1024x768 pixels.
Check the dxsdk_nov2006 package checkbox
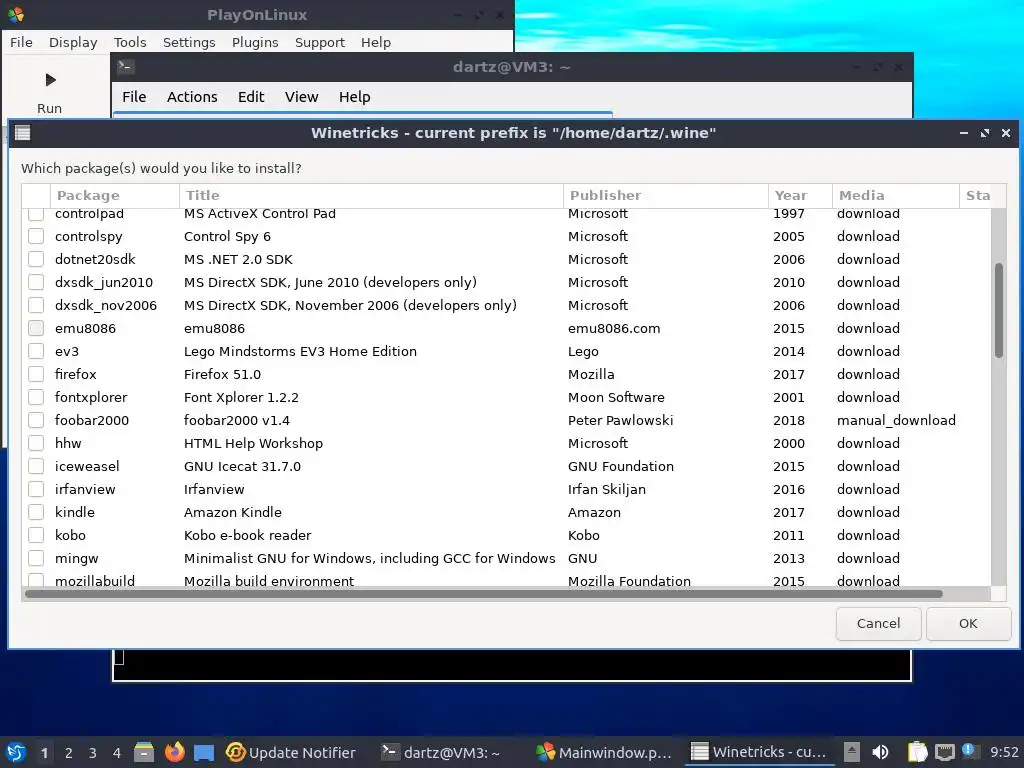36,305
